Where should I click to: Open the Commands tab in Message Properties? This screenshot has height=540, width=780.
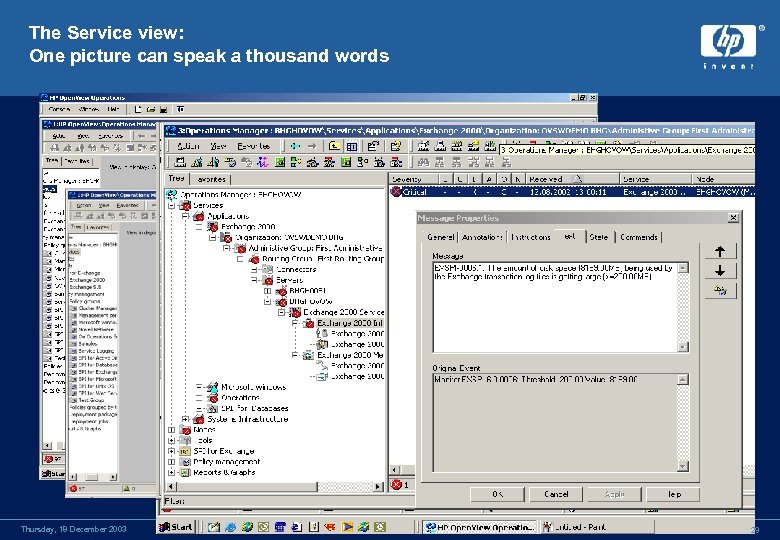point(639,237)
